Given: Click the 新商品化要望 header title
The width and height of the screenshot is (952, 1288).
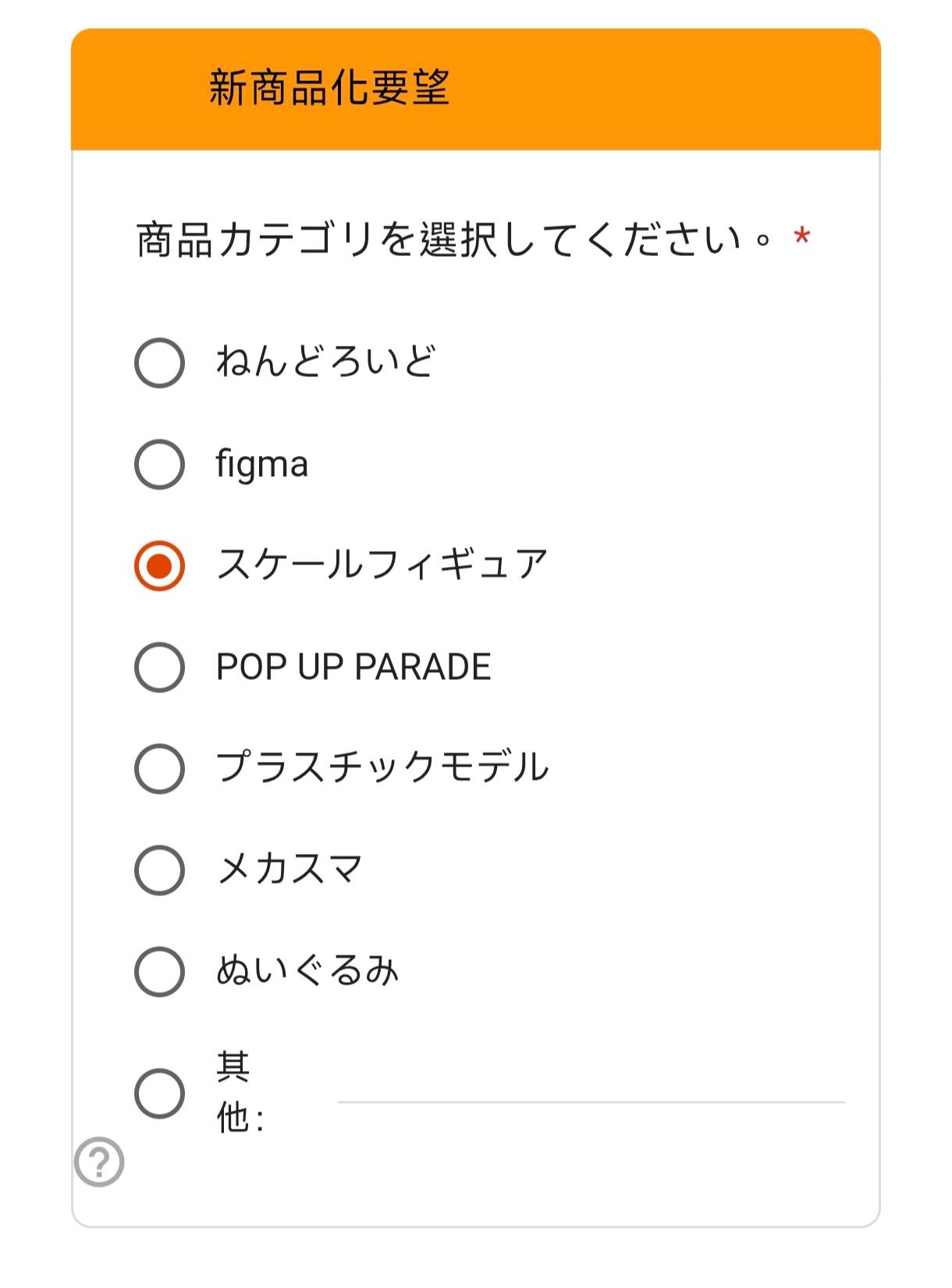Looking at the screenshot, I should pyautogui.click(x=329, y=87).
